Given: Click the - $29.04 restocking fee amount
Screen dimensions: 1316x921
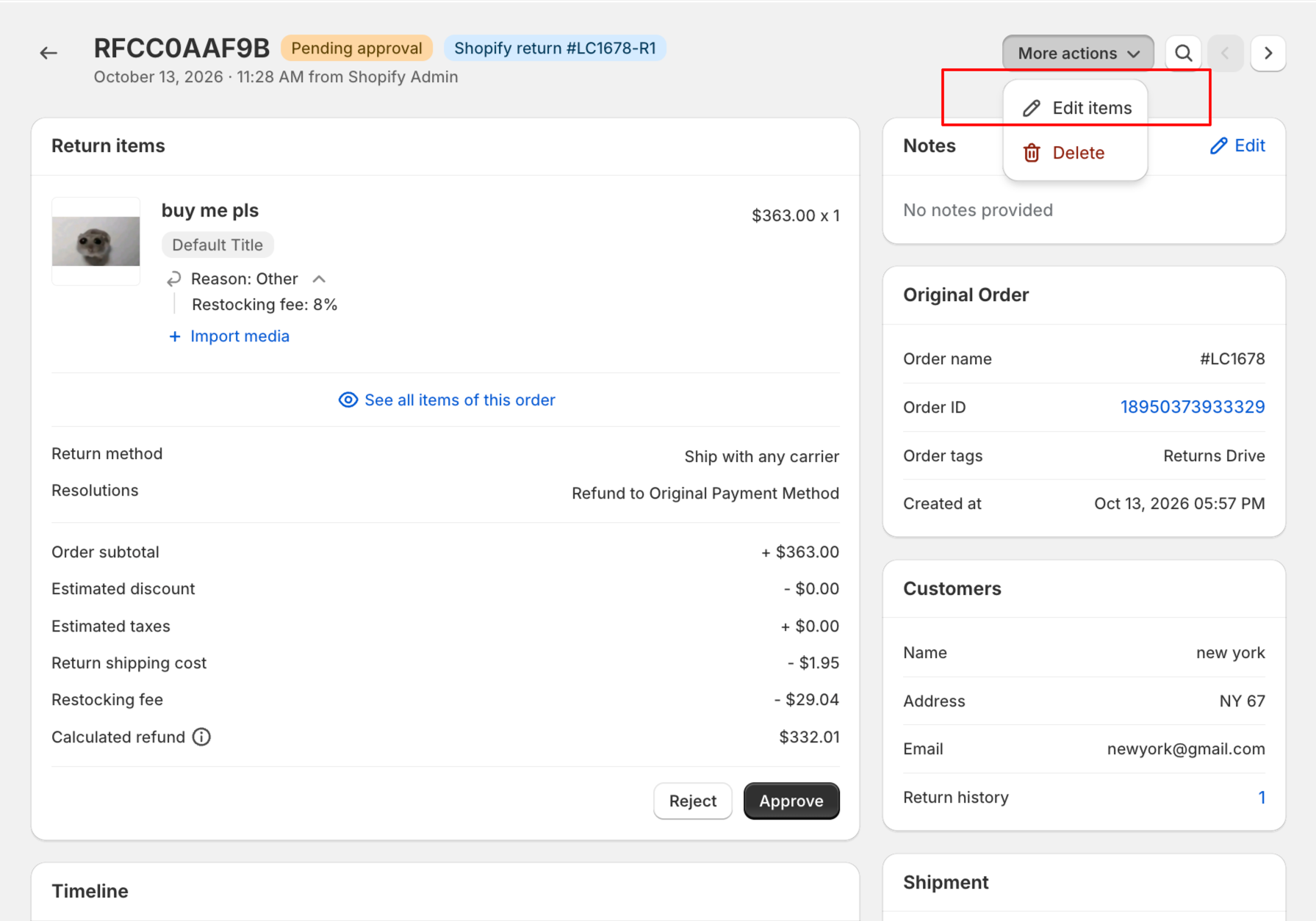Looking at the screenshot, I should [x=806, y=700].
